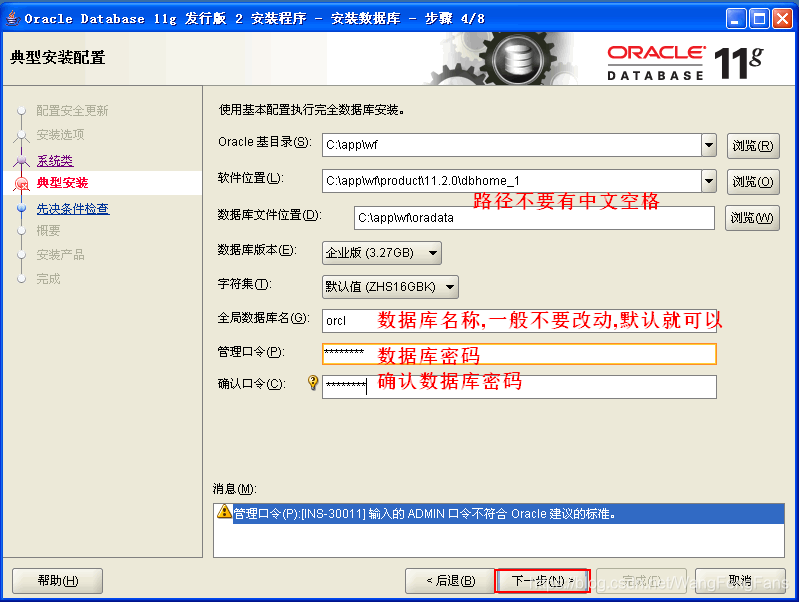Open the 先决条件检查 step link
Image resolution: width=799 pixels, height=602 pixels.
pyautogui.click(x=73, y=208)
